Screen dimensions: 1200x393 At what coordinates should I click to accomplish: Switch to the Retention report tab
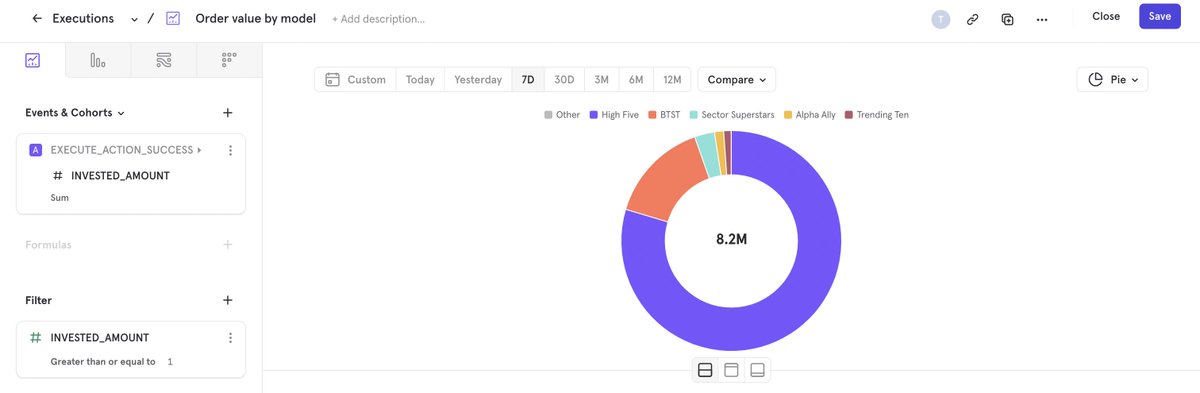tap(229, 60)
